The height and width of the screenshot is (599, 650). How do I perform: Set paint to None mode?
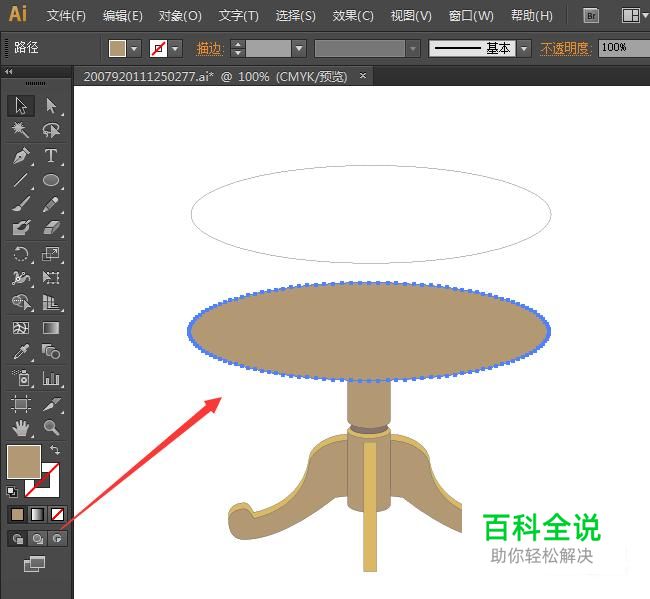click(58, 514)
